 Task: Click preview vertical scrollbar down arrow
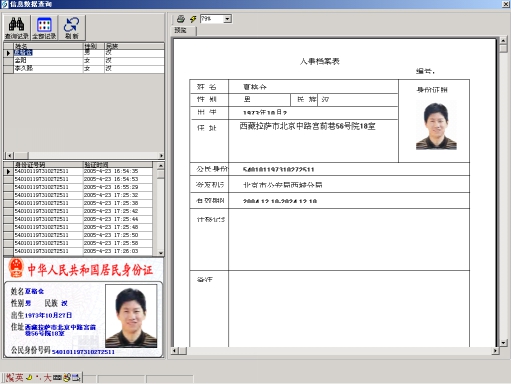click(x=503, y=343)
